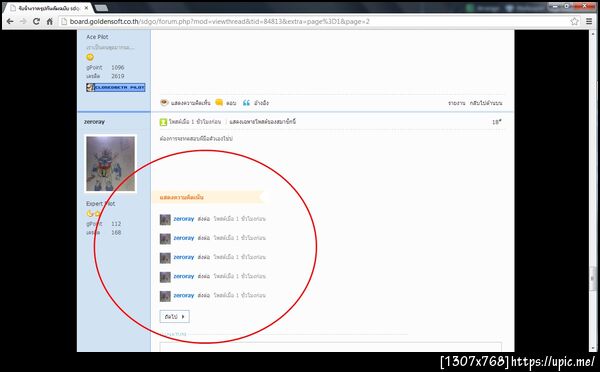This screenshot has width=600, height=372.
Task: Click the Ace Pilot rank text
Action: coord(97,37)
